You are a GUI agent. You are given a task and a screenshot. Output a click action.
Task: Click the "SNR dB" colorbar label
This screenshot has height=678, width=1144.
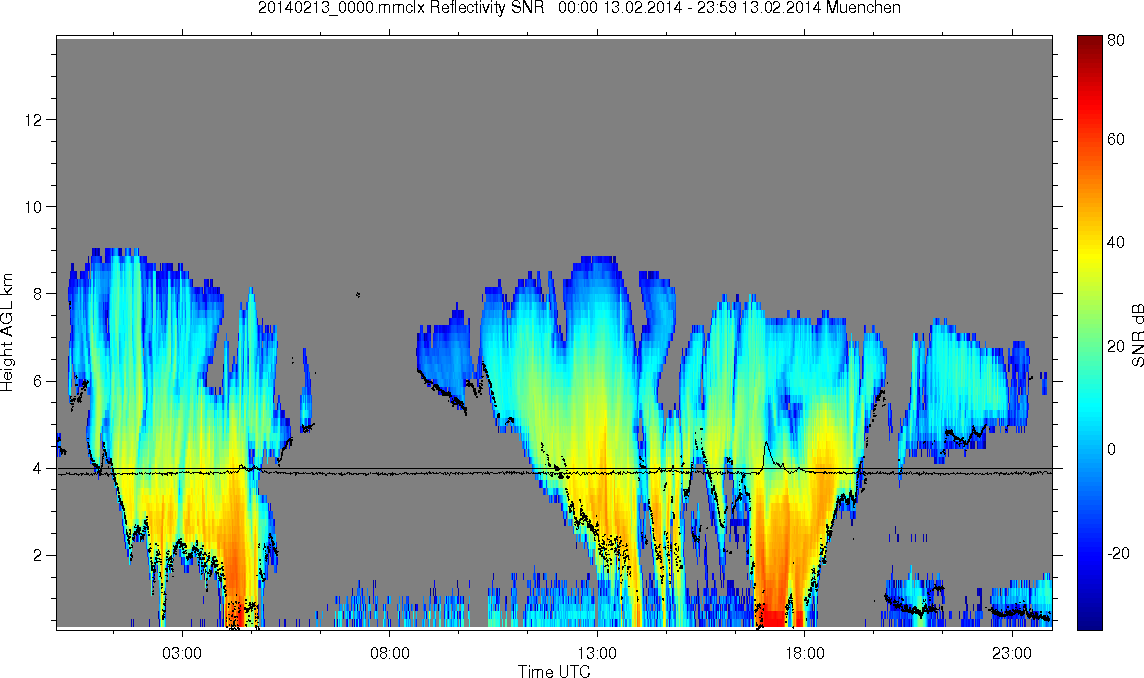[1137, 334]
